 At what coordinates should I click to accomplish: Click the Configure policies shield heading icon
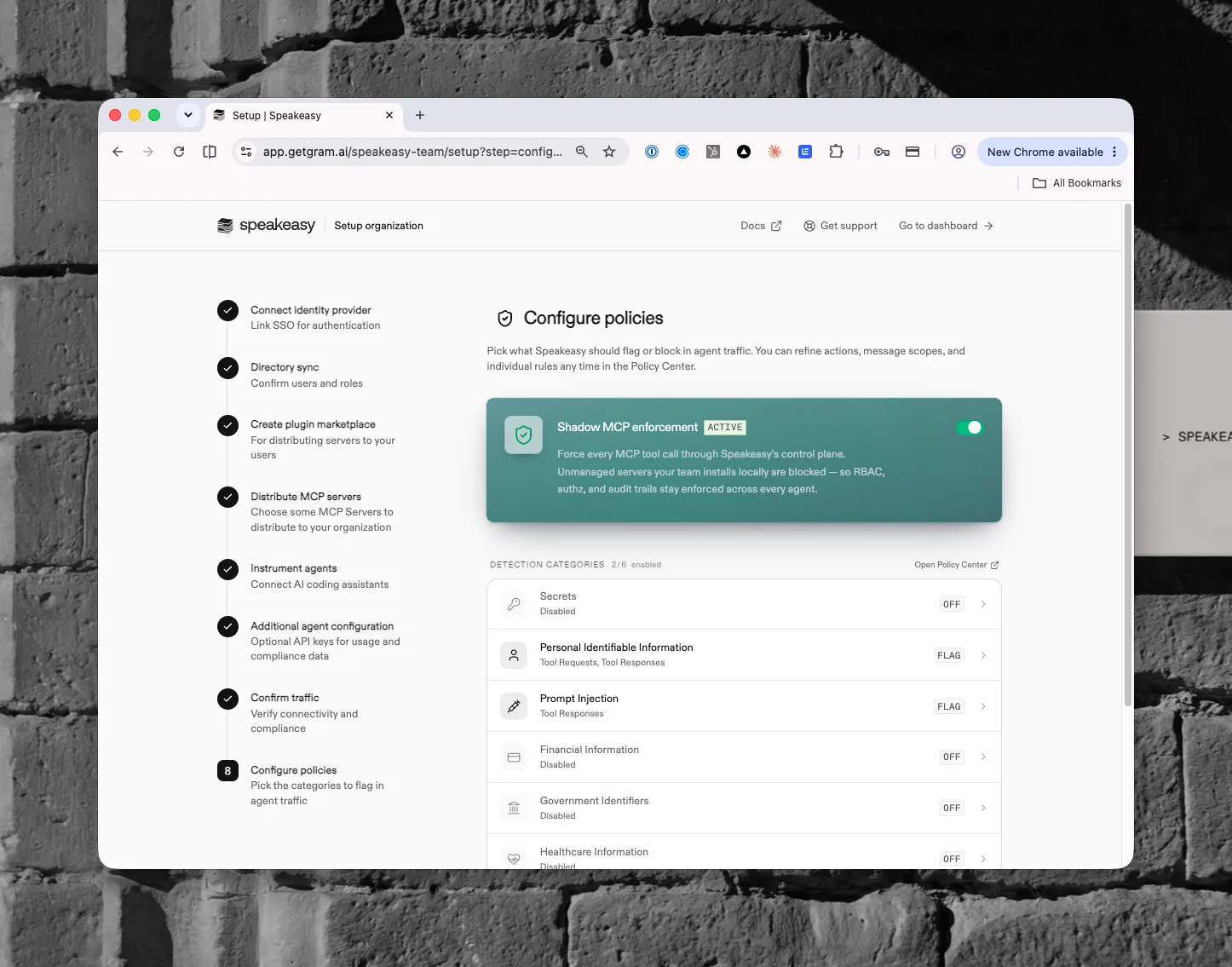[x=505, y=319]
